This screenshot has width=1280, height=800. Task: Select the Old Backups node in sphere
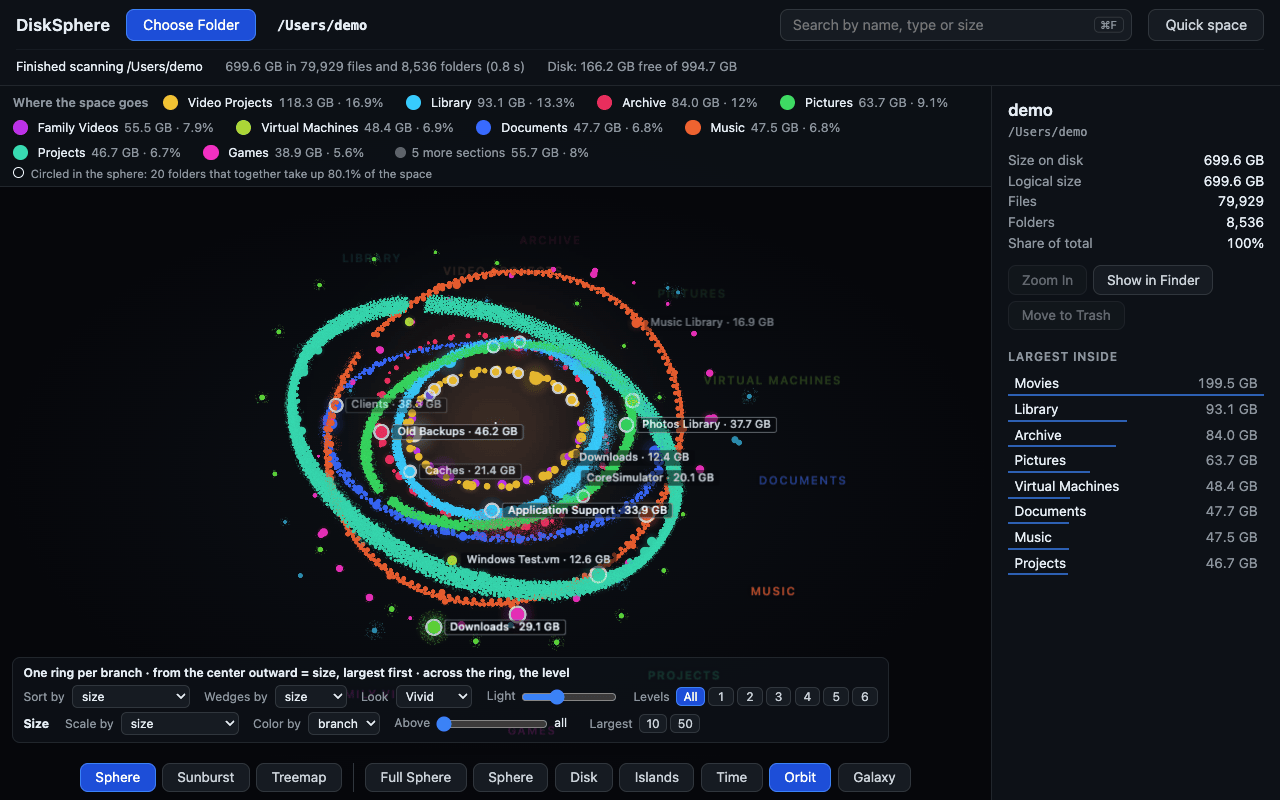pyautogui.click(x=381, y=432)
